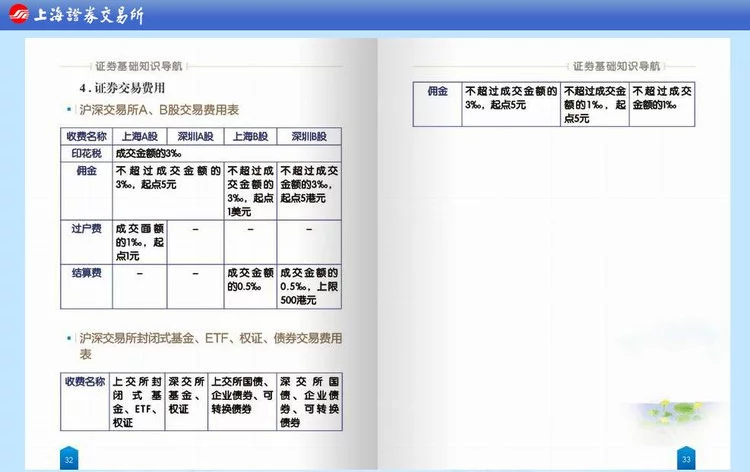Select the 上海A股 column header

(x=140, y=136)
